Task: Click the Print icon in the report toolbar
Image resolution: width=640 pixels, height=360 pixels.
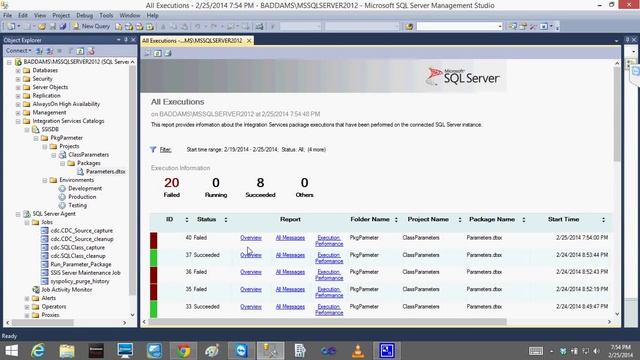Action: (x=168, y=53)
